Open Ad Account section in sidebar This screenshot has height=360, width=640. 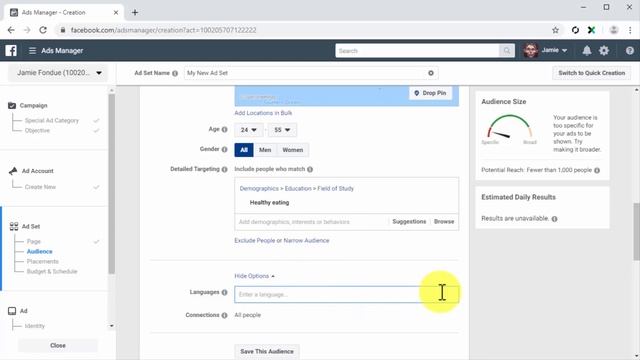click(x=37, y=171)
